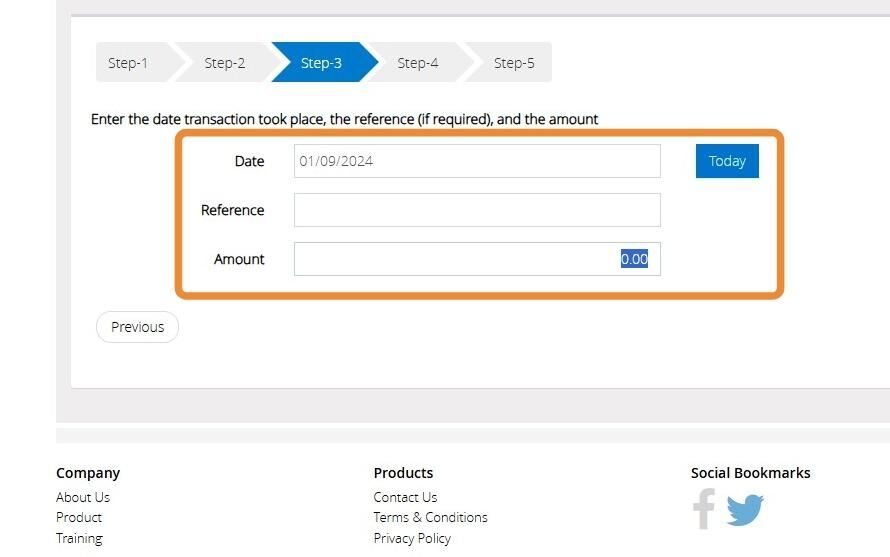This screenshot has width=890, height=557.
Task: Open the About Us link
Action: click(x=83, y=497)
